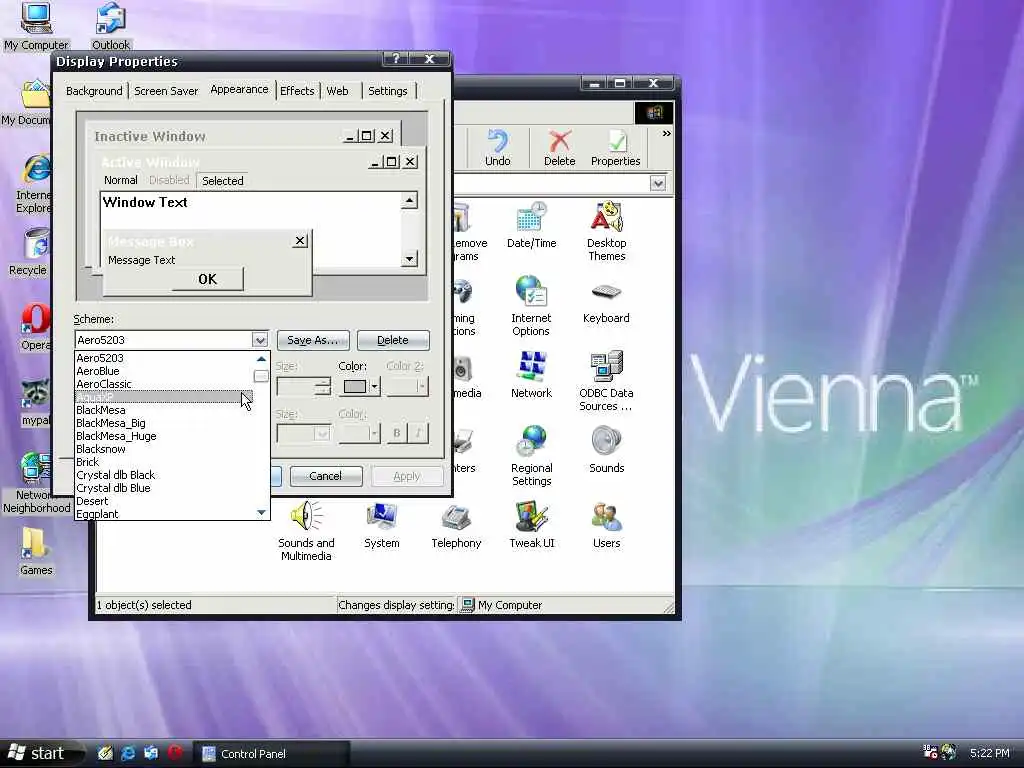1024x768 pixels.
Task: Open ODBC Data Sources icon
Action: tap(606, 381)
